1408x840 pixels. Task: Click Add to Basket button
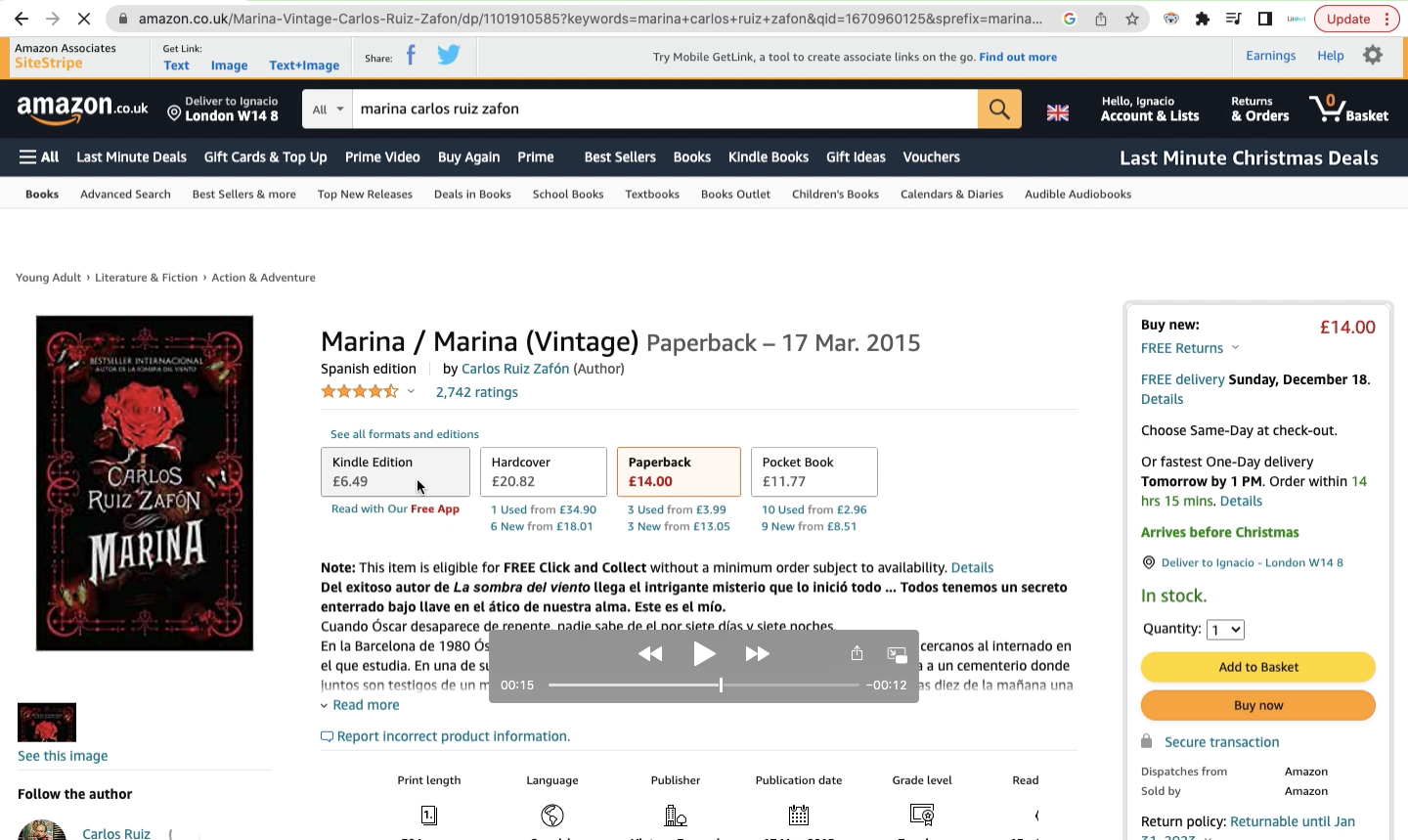[x=1258, y=667]
